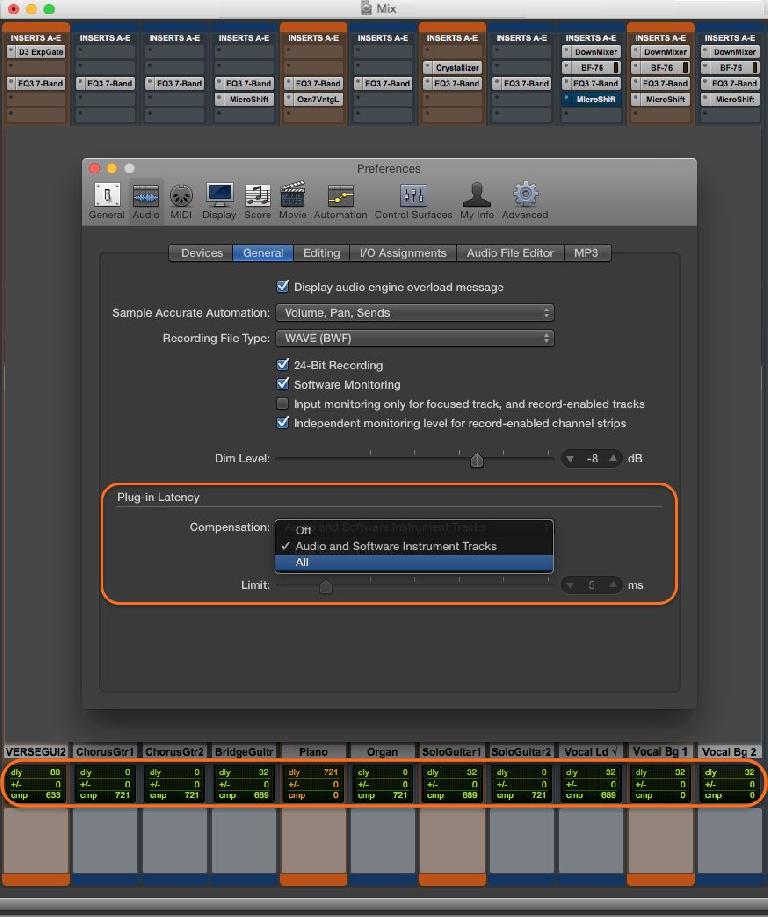The width and height of the screenshot is (768, 917).
Task: Switch to the Editing tab
Action: tap(322, 253)
